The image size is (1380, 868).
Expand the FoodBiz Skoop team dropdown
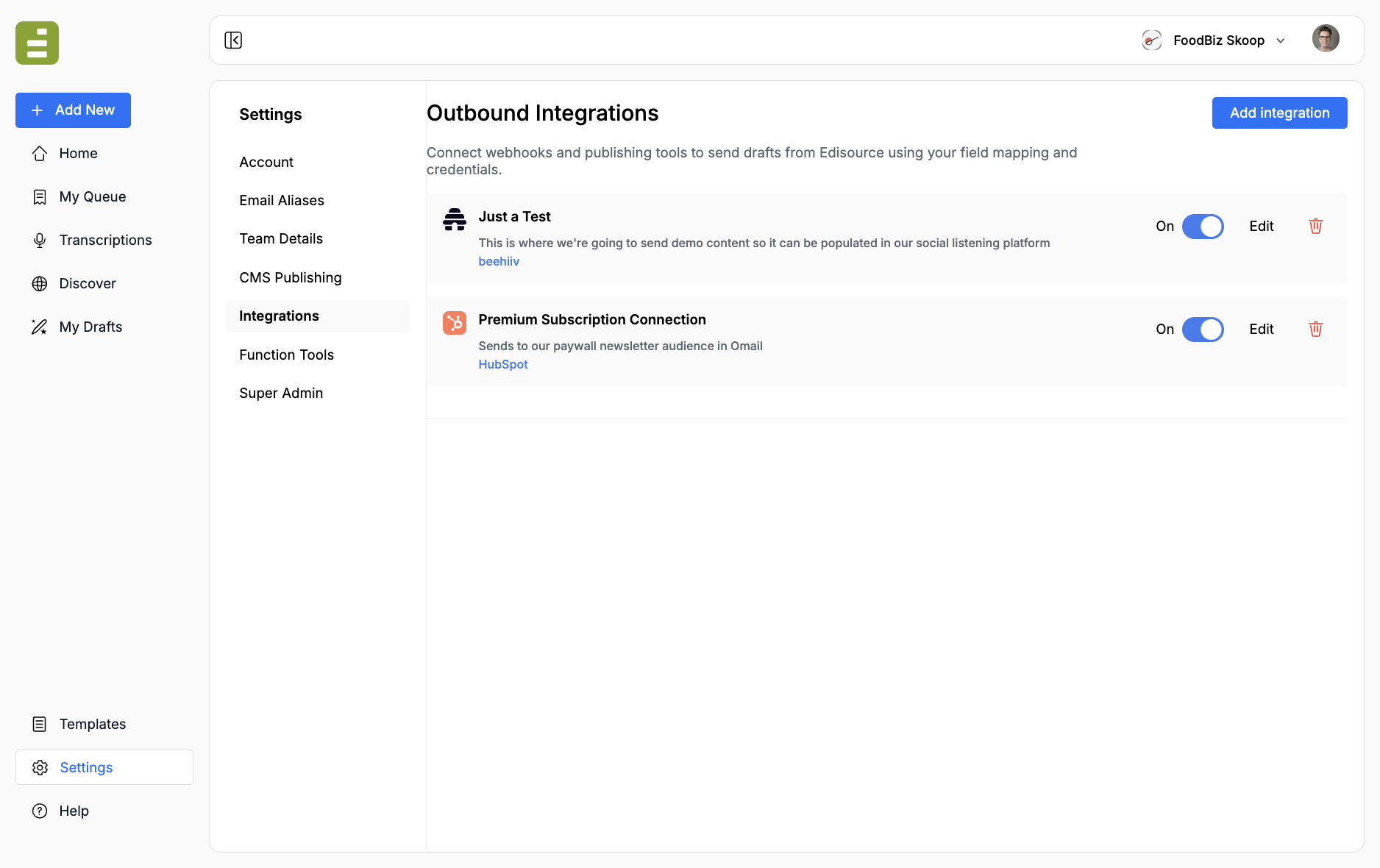(1281, 40)
